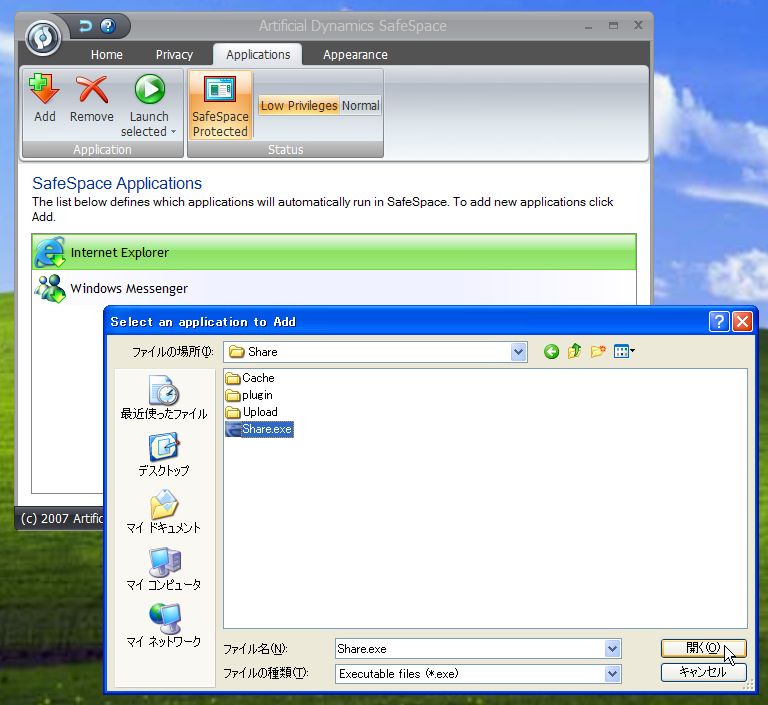
Task: Switch to the Home tab
Action: 106,54
